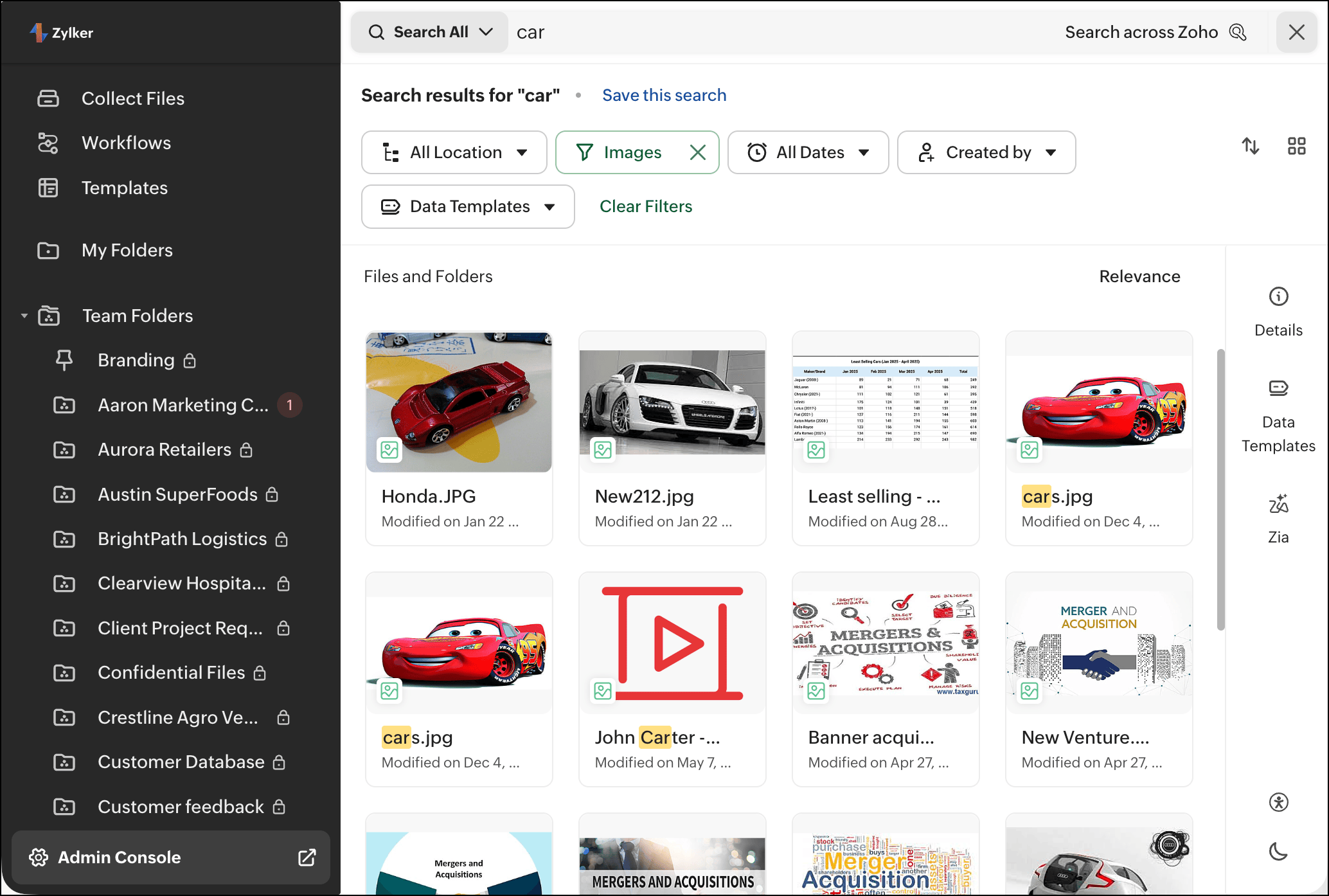Open BrightPath Logistics team folder
Screen dimensions: 1329x896
182,539
